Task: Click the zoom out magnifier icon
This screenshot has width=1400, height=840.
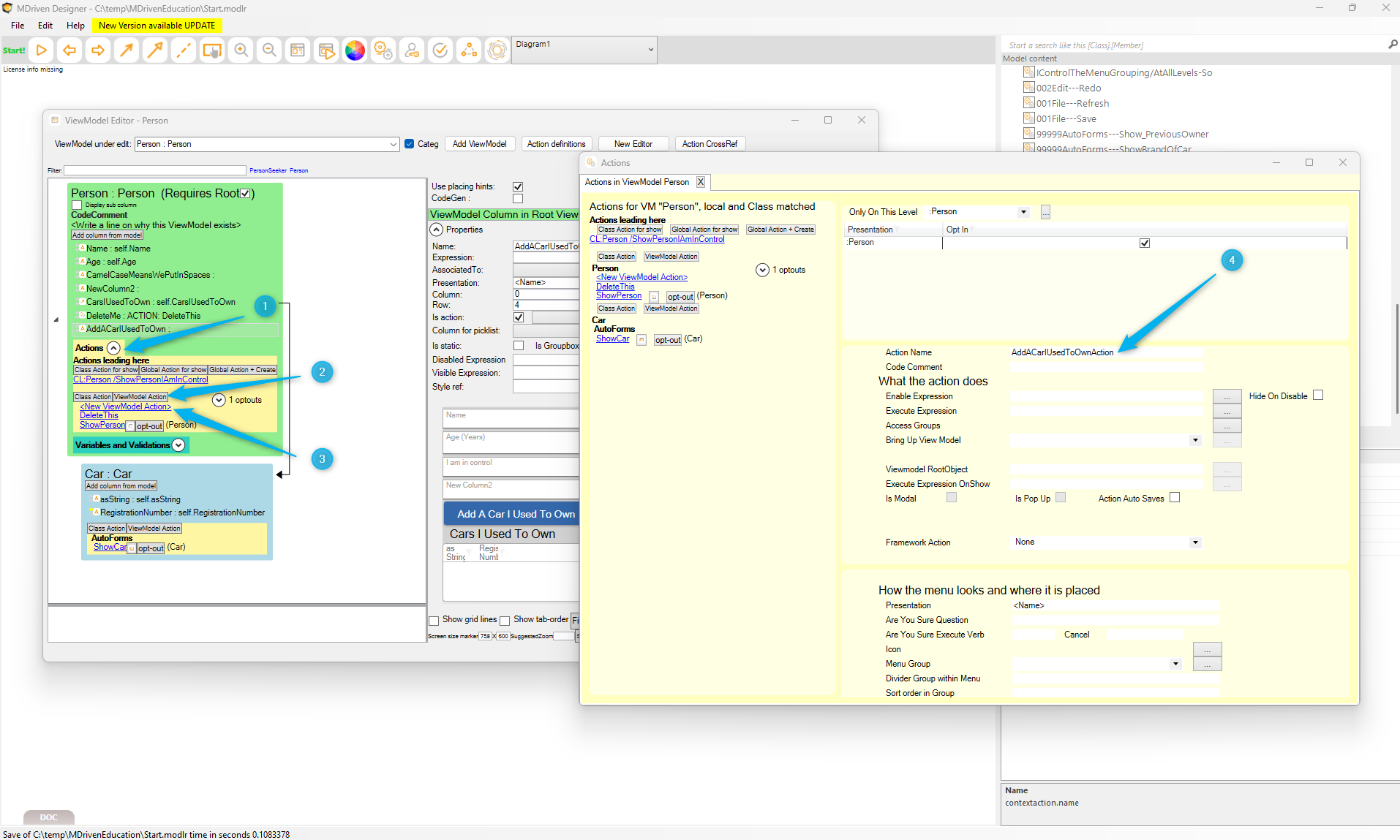Action: click(269, 50)
